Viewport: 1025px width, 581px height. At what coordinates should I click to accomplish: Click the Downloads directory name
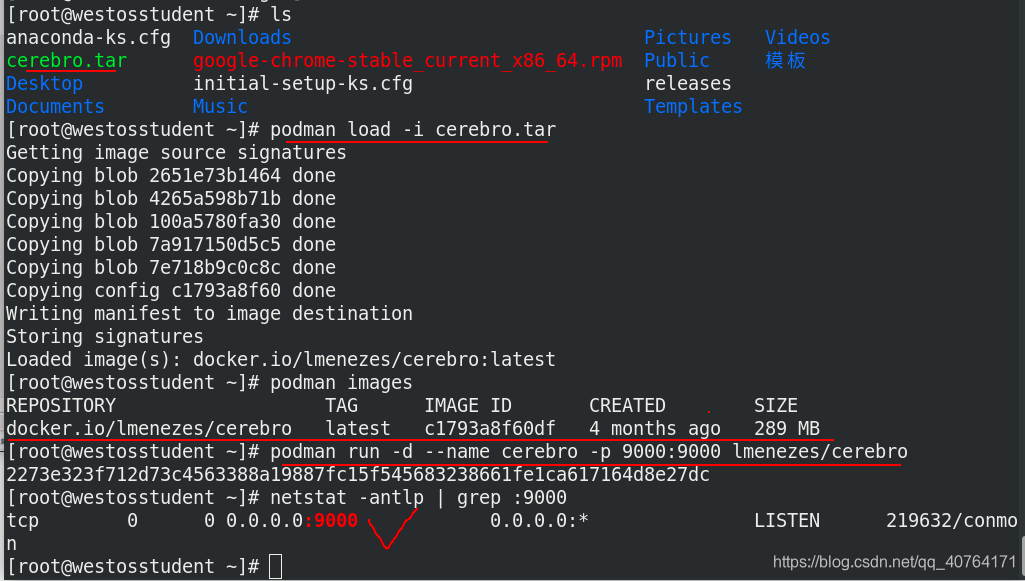click(x=242, y=38)
